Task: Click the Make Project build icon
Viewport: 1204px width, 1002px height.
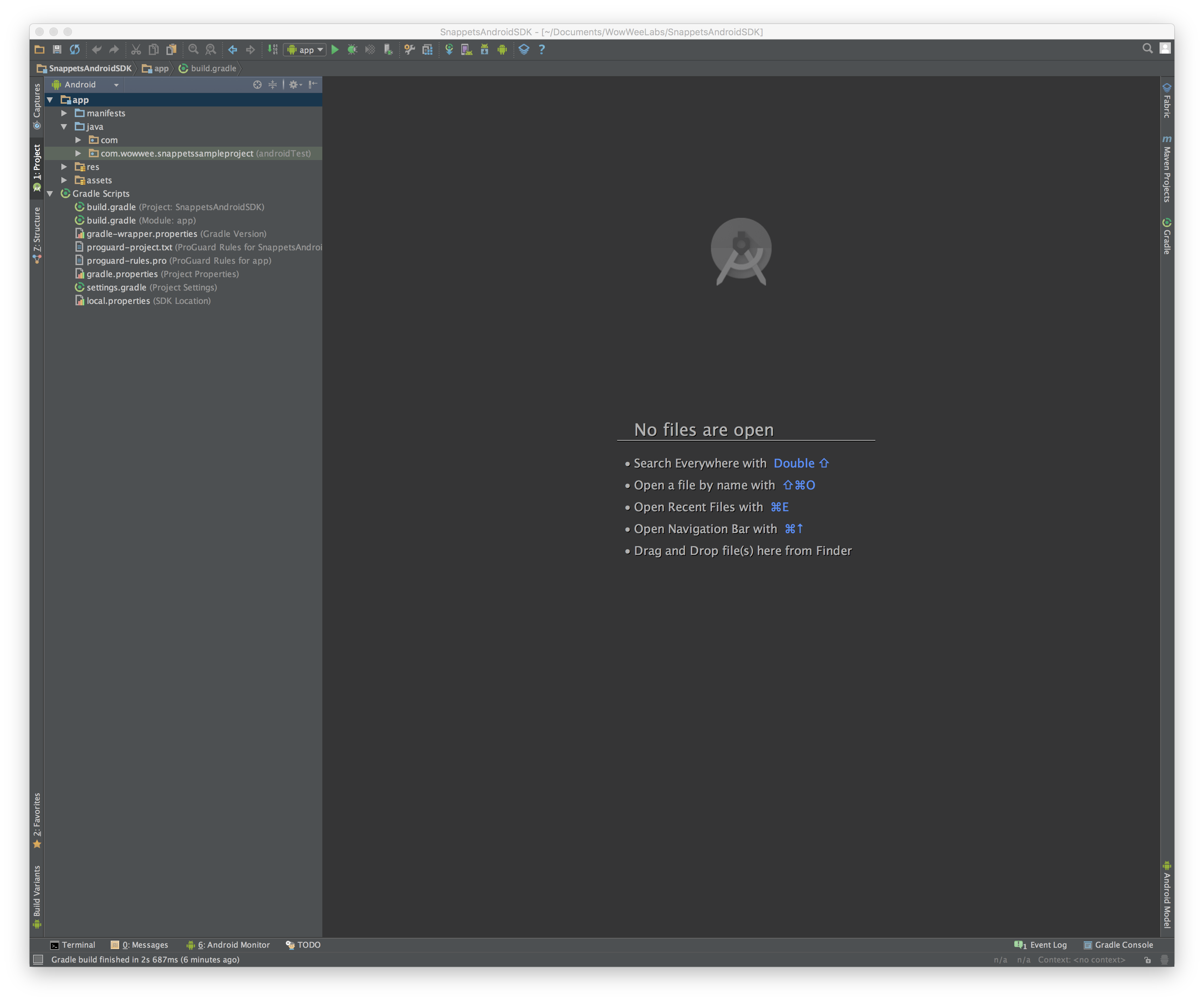Action: click(273, 50)
